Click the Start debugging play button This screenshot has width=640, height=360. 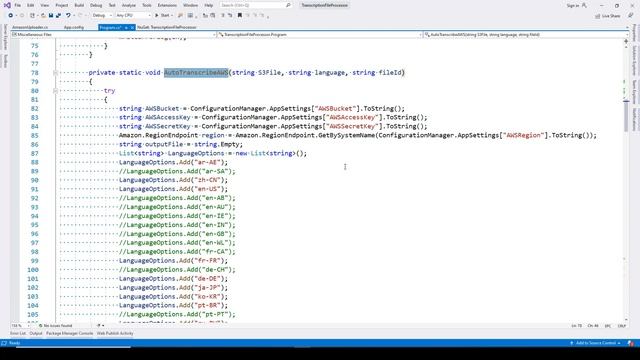157,16
